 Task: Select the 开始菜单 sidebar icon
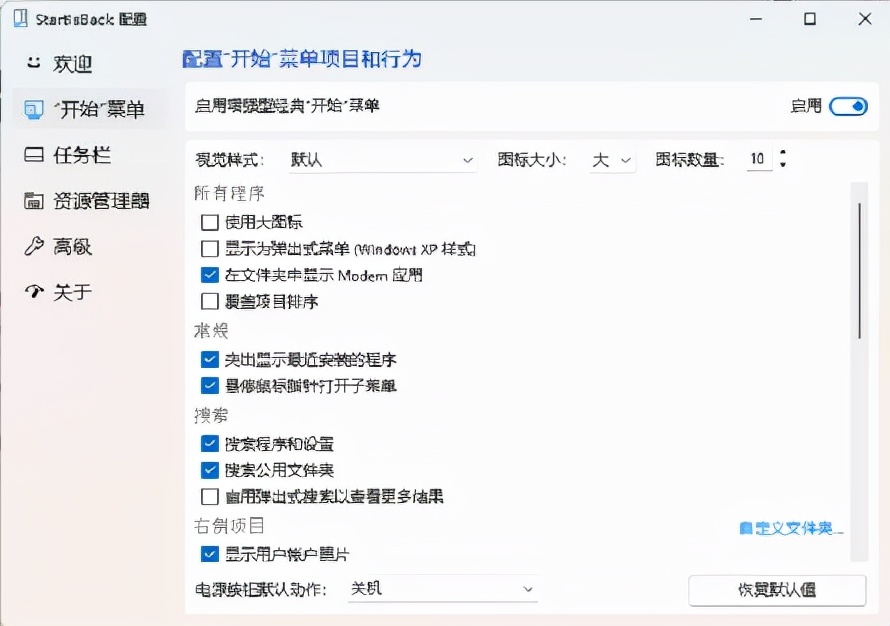point(33,110)
